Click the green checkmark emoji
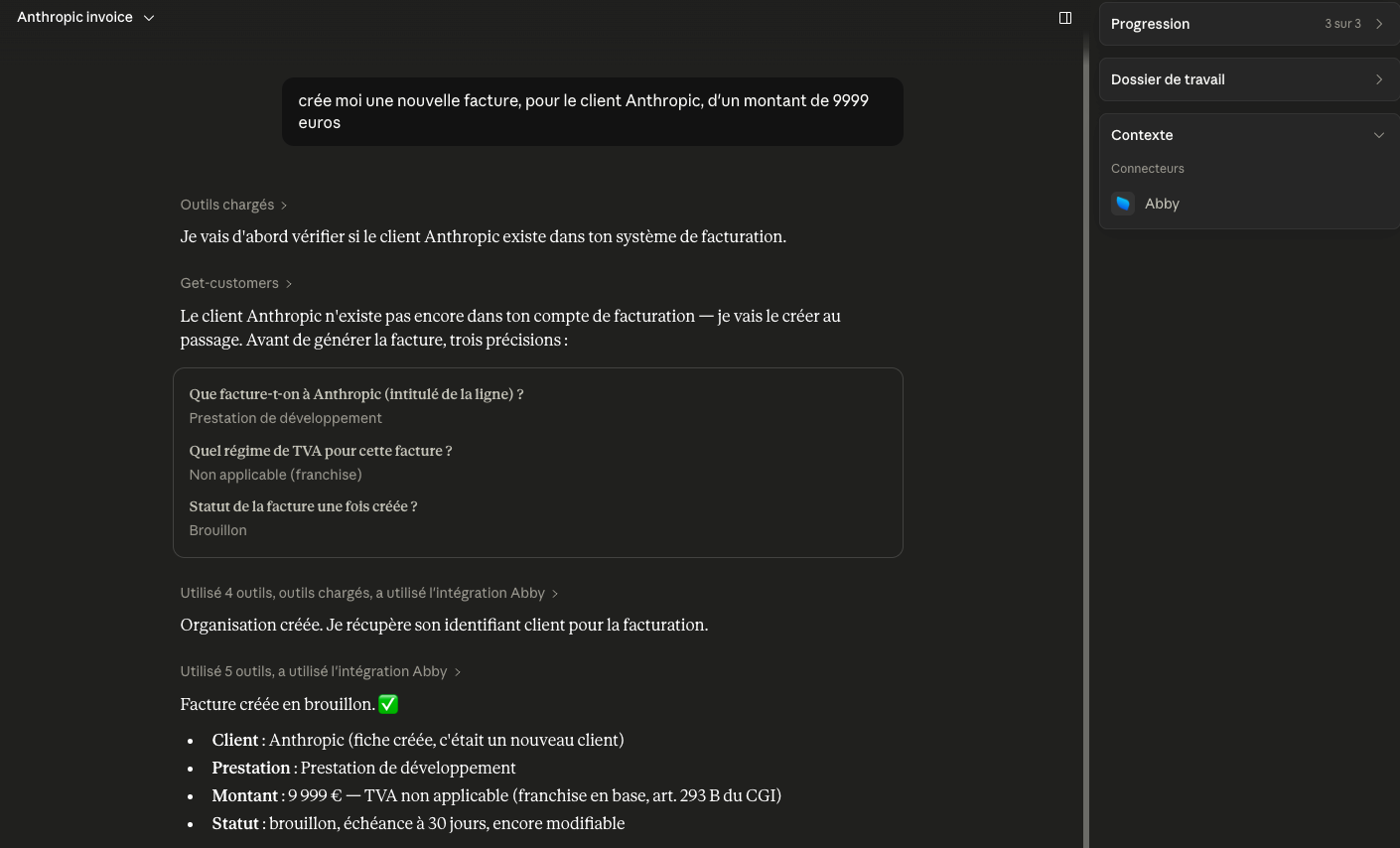Viewport: 1400px width, 848px height. click(x=388, y=704)
